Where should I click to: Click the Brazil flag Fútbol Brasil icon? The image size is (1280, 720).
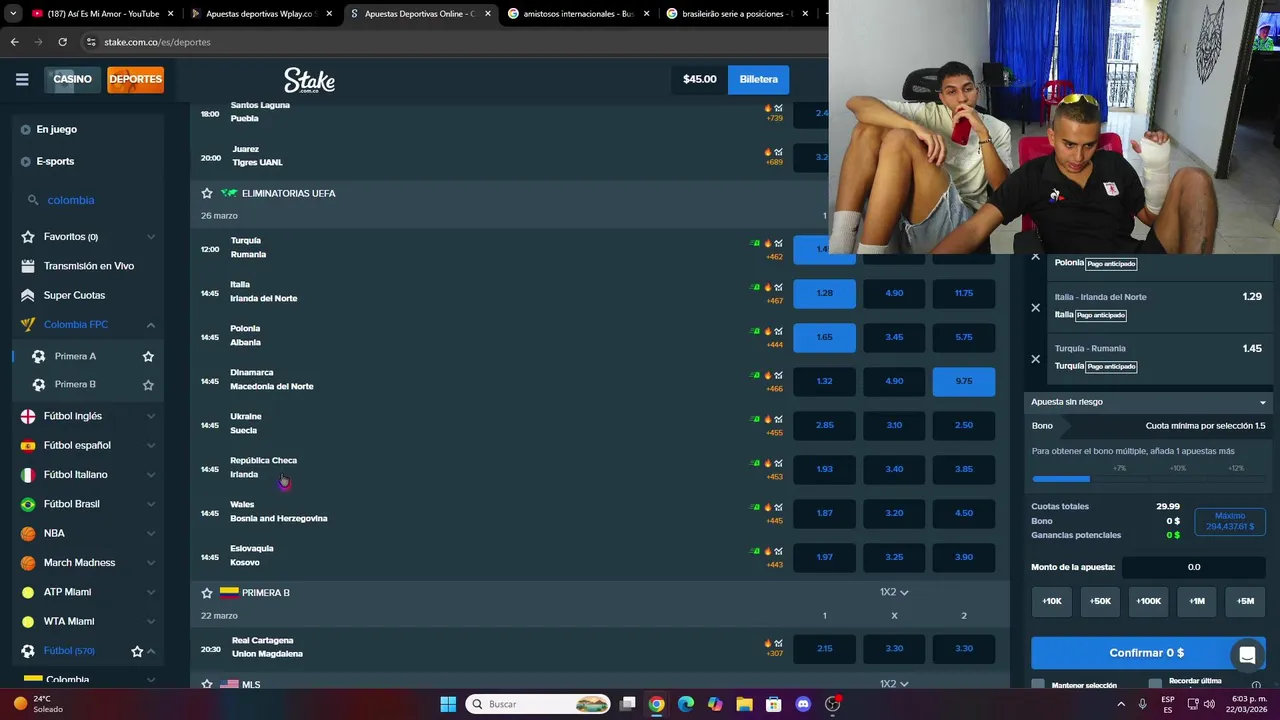click(x=28, y=504)
